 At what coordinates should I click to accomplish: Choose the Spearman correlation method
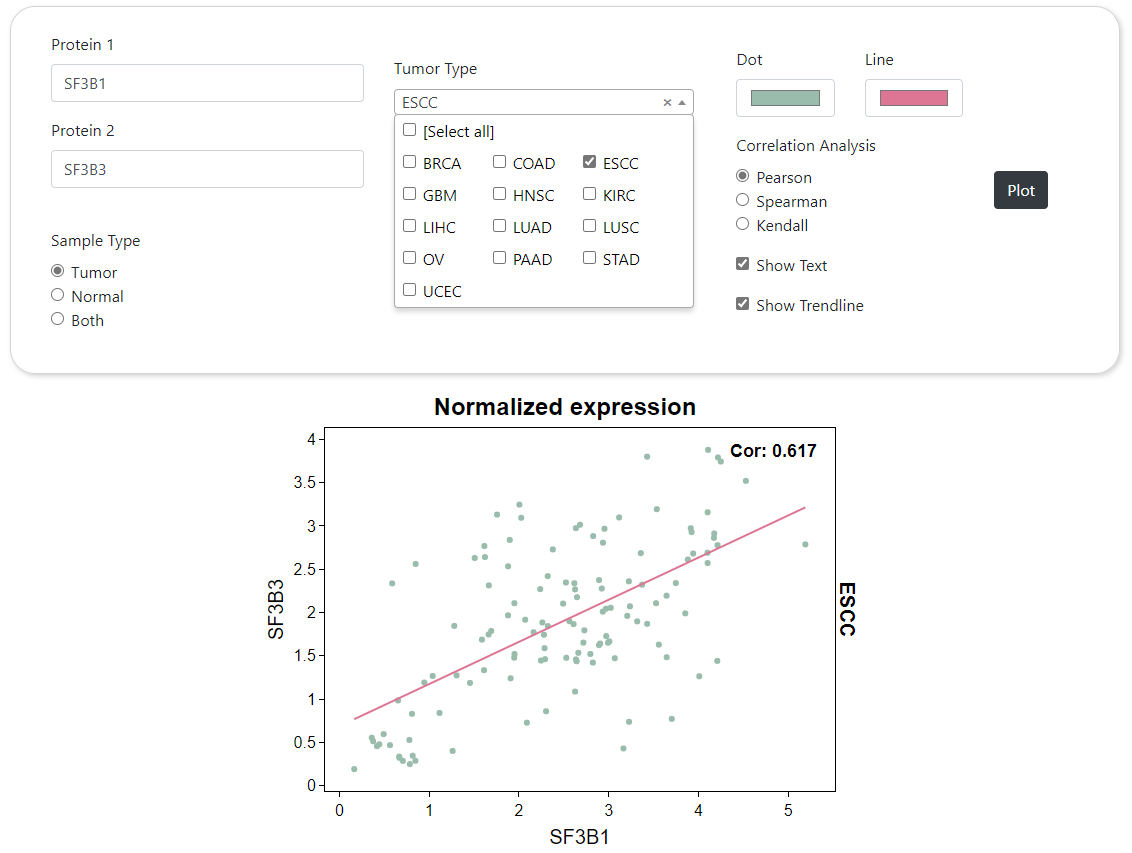(743, 200)
